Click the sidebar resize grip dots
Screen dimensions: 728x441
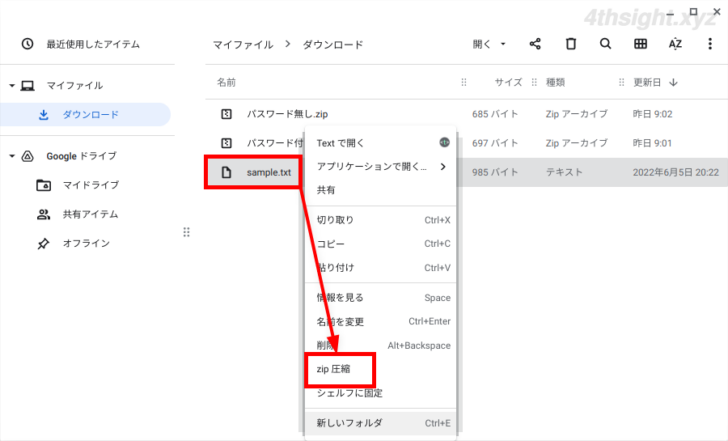coord(186,232)
